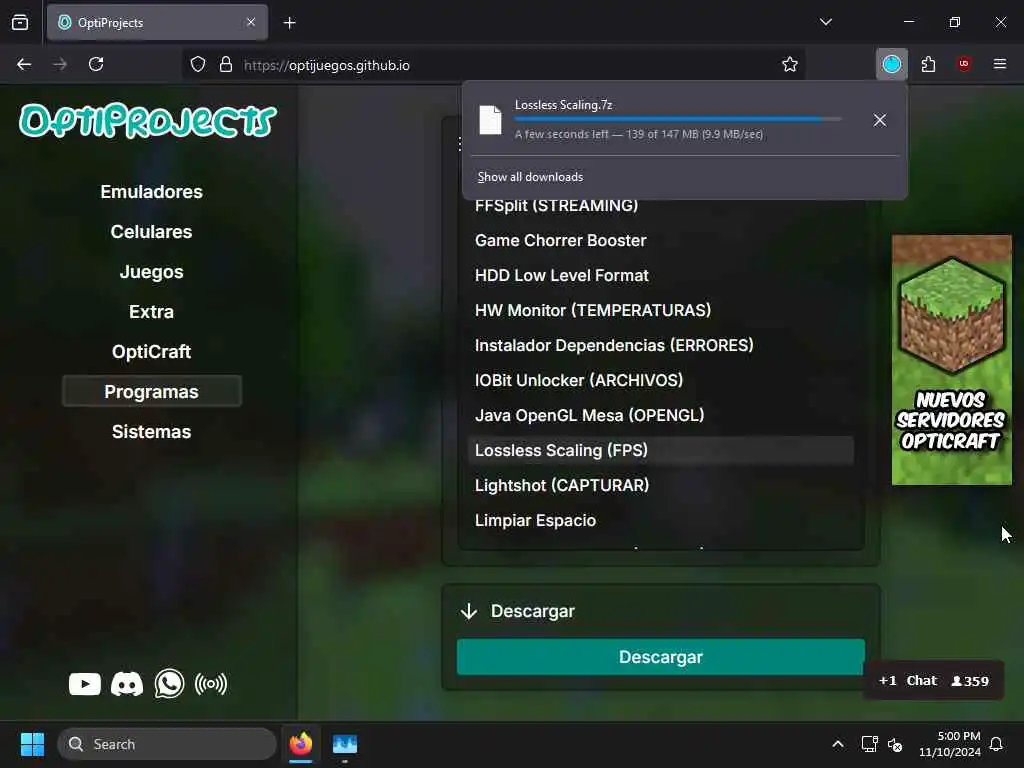Select Limpiar Espacio entry
Image resolution: width=1024 pixels, height=768 pixels.
tap(661, 520)
